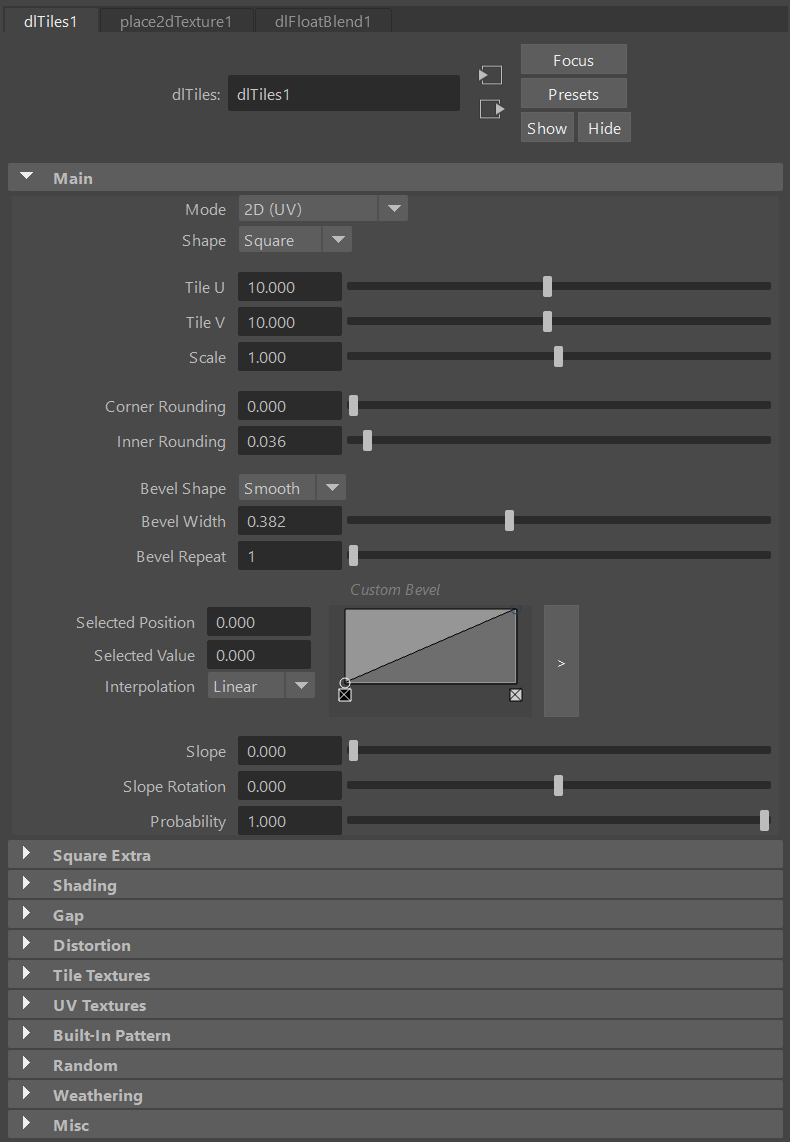Click the Hide button
This screenshot has height=1142, width=790.
(604, 128)
